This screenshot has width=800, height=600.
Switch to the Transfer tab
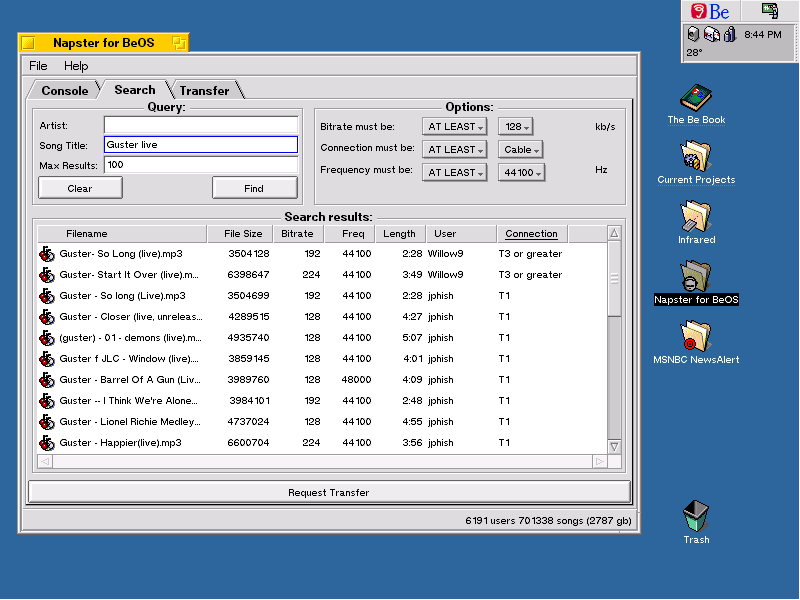coord(204,89)
